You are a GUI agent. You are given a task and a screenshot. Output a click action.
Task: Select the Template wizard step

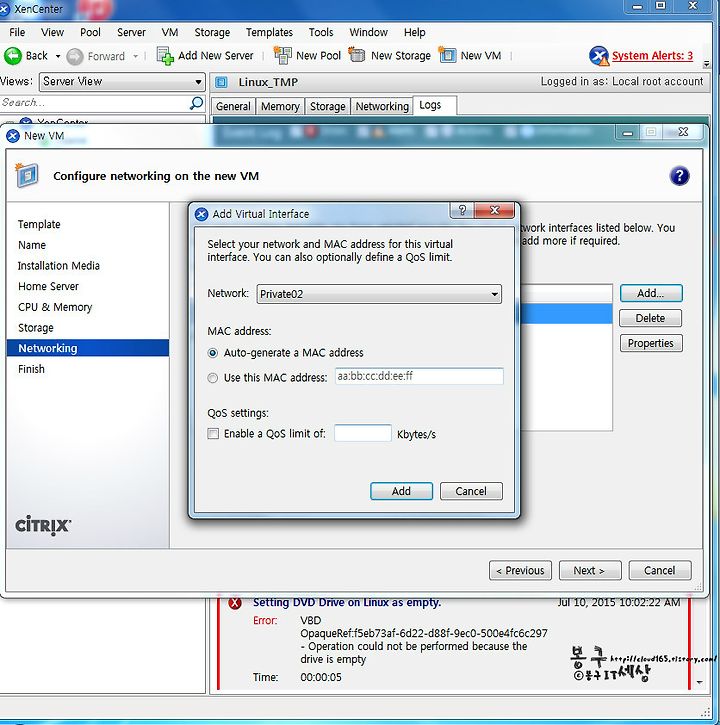[39, 225]
